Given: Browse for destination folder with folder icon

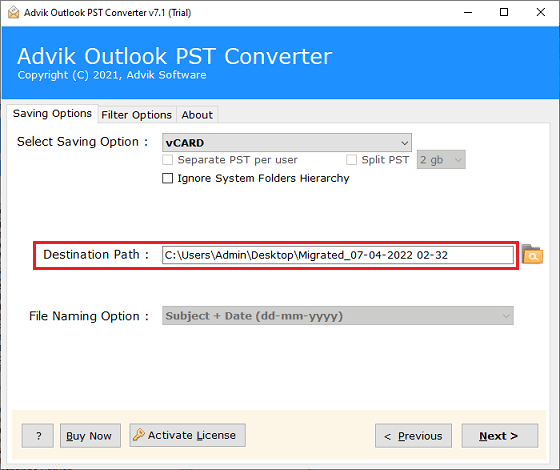Looking at the screenshot, I should 532,254.
